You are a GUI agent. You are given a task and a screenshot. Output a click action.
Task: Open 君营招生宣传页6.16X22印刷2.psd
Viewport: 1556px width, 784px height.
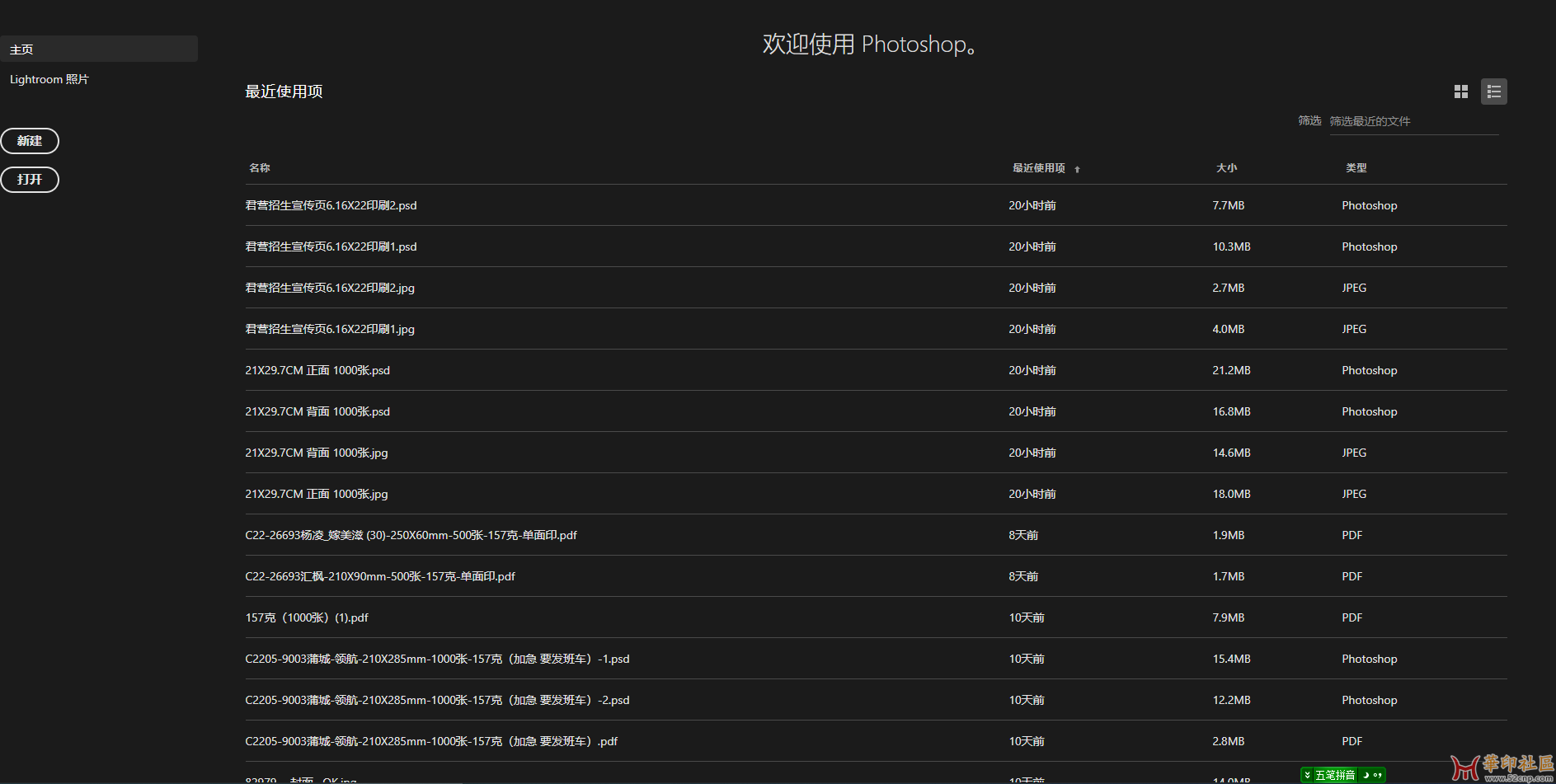pyautogui.click(x=331, y=205)
